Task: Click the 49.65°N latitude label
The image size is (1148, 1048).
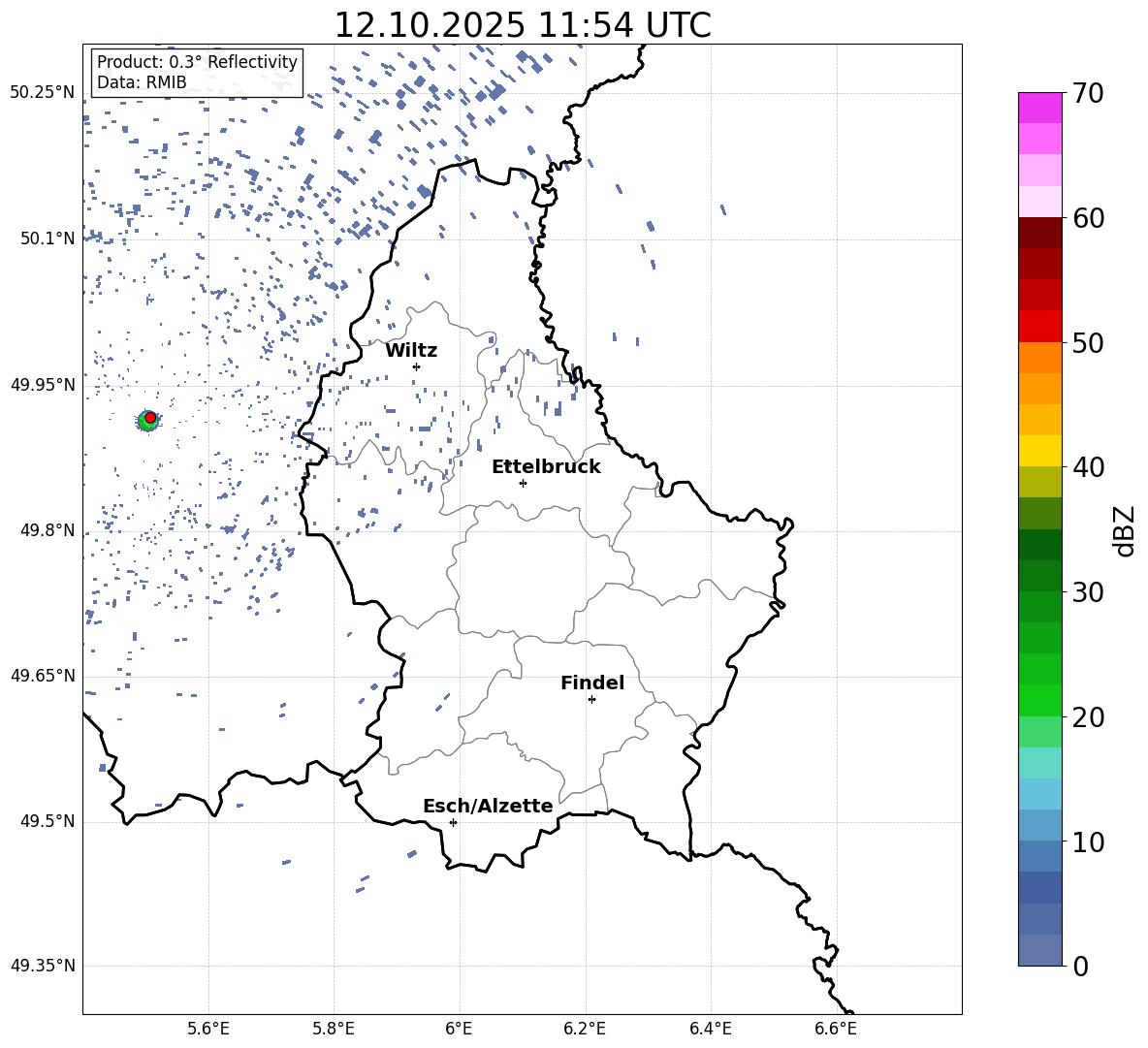Action: pos(43,675)
